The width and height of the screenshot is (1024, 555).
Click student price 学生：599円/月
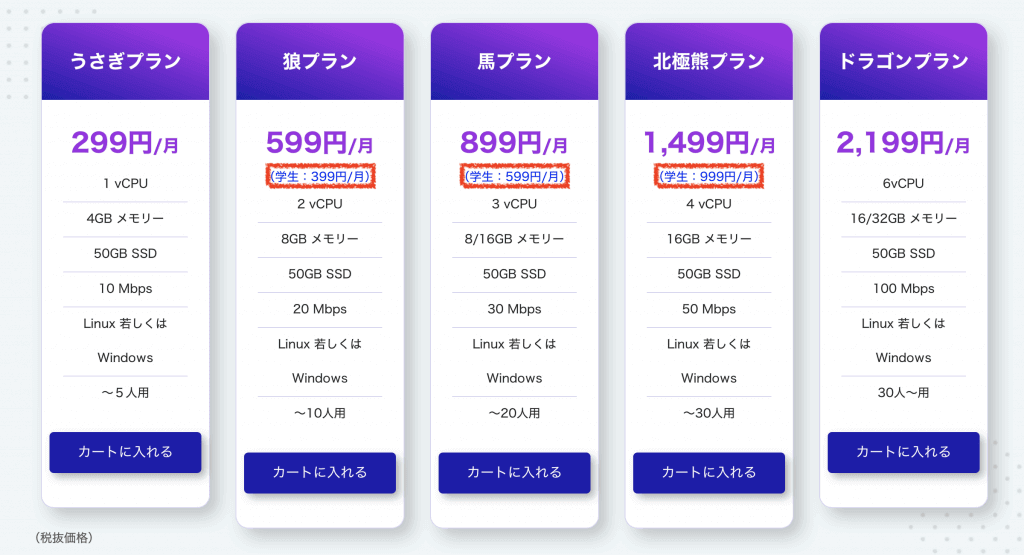point(515,176)
